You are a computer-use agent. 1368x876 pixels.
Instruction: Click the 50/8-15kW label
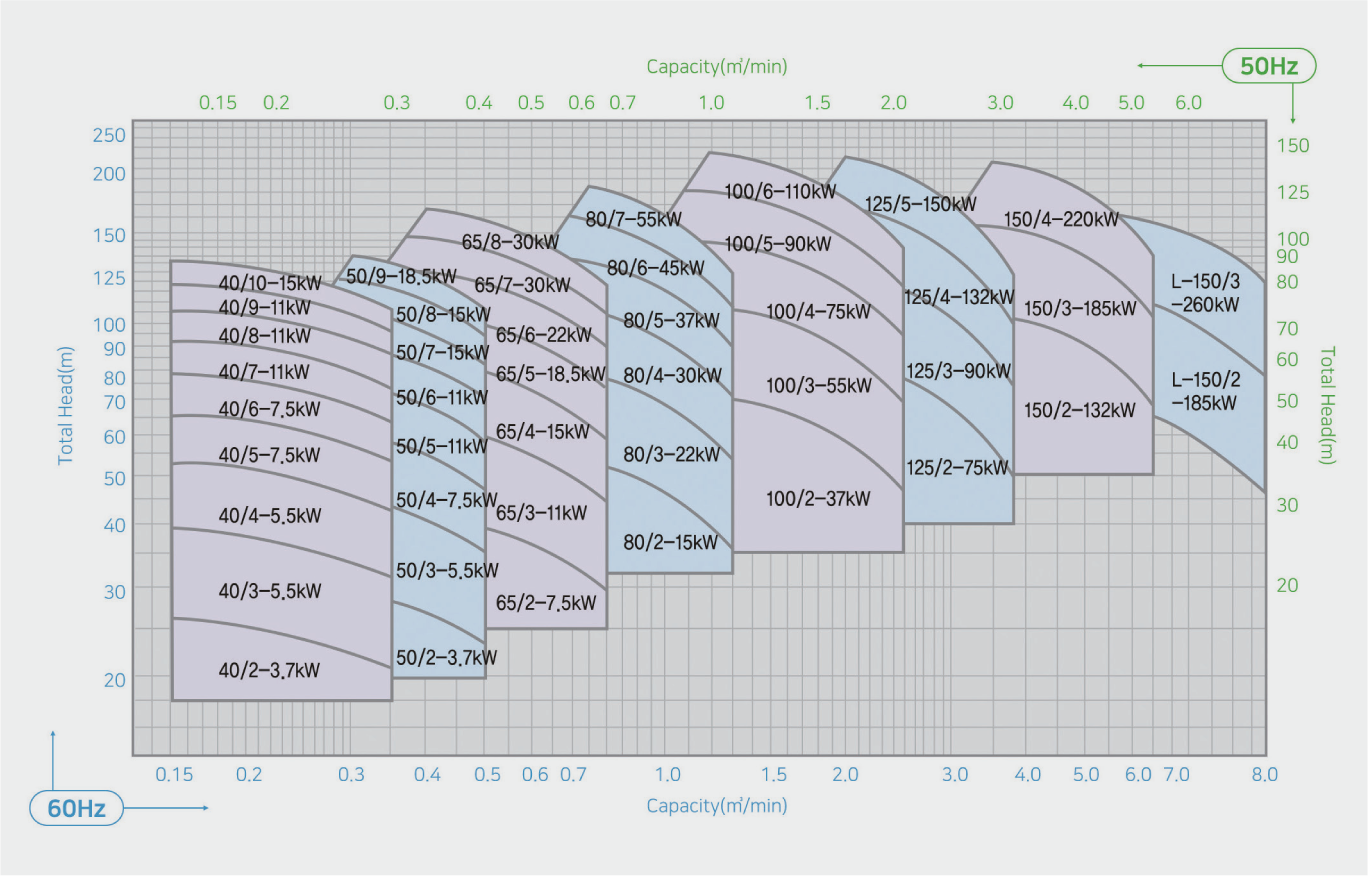click(443, 314)
